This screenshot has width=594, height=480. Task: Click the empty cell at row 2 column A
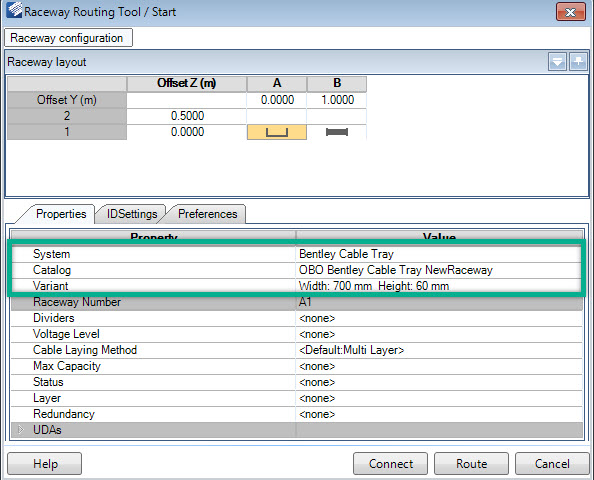point(277,116)
